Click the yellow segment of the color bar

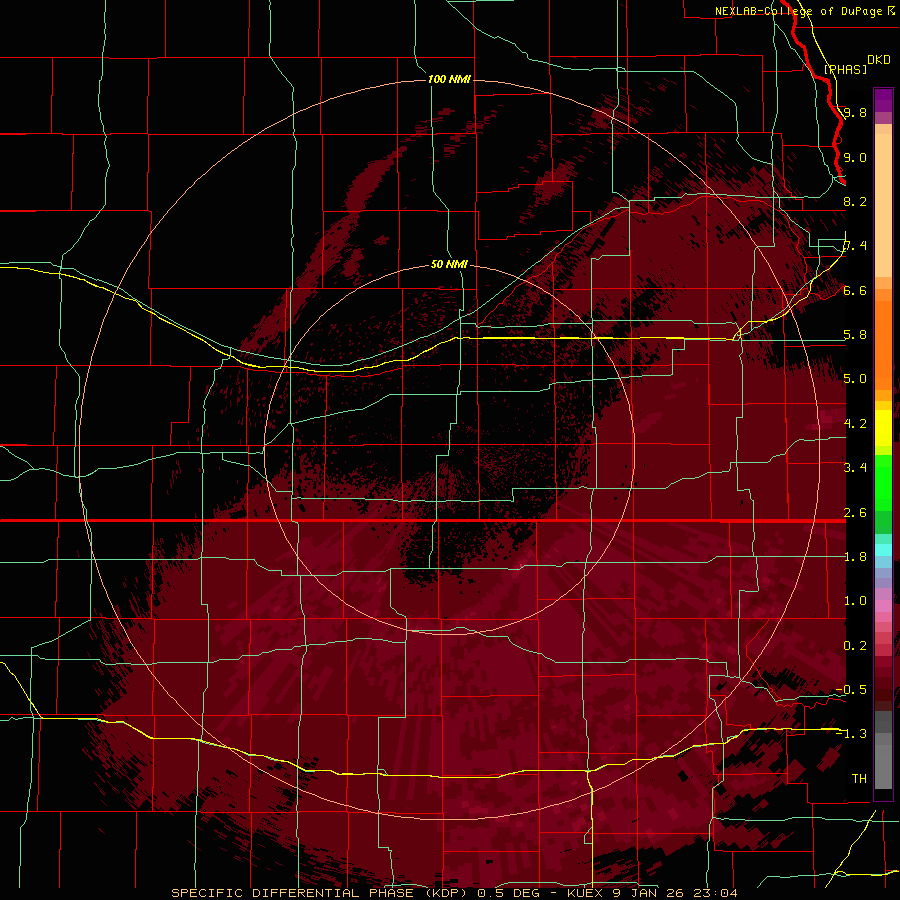[883, 428]
